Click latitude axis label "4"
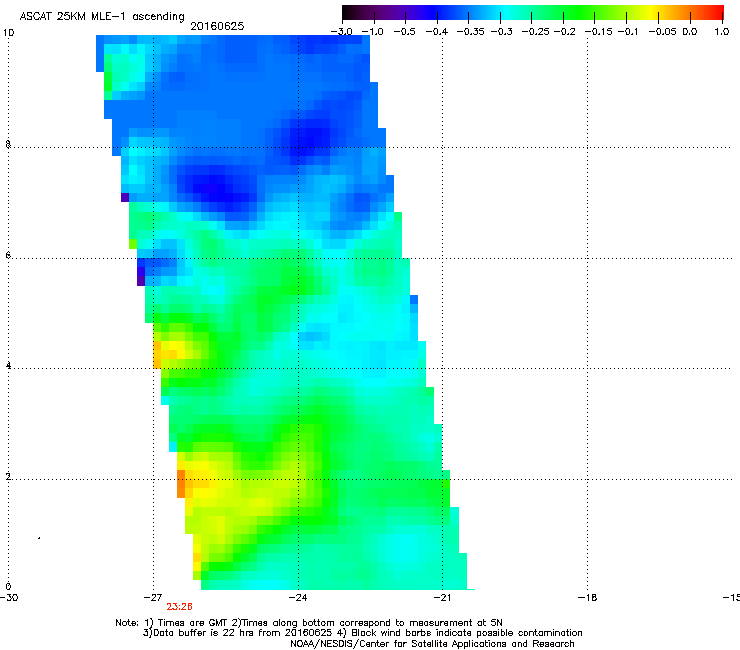The width and height of the screenshot is (740, 650). click(x=8, y=365)
